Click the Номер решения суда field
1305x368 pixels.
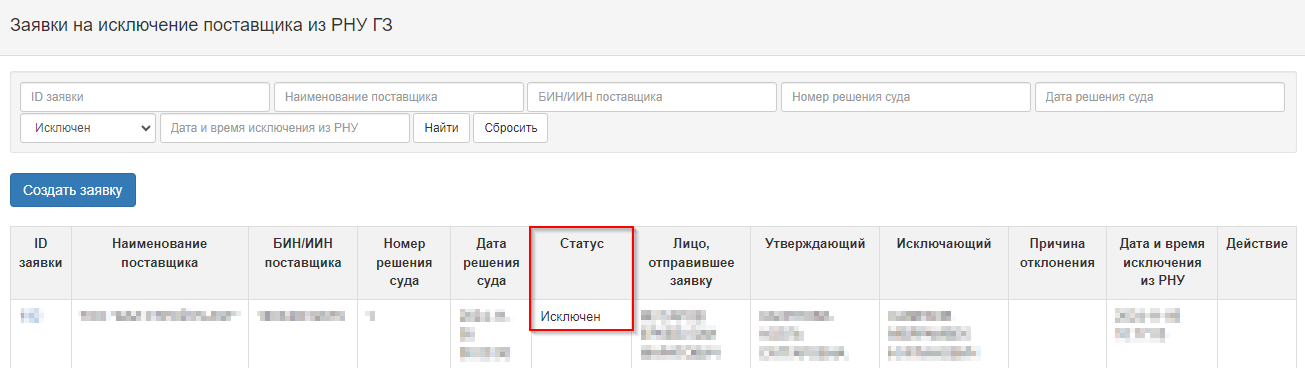[x=906, y=97]
